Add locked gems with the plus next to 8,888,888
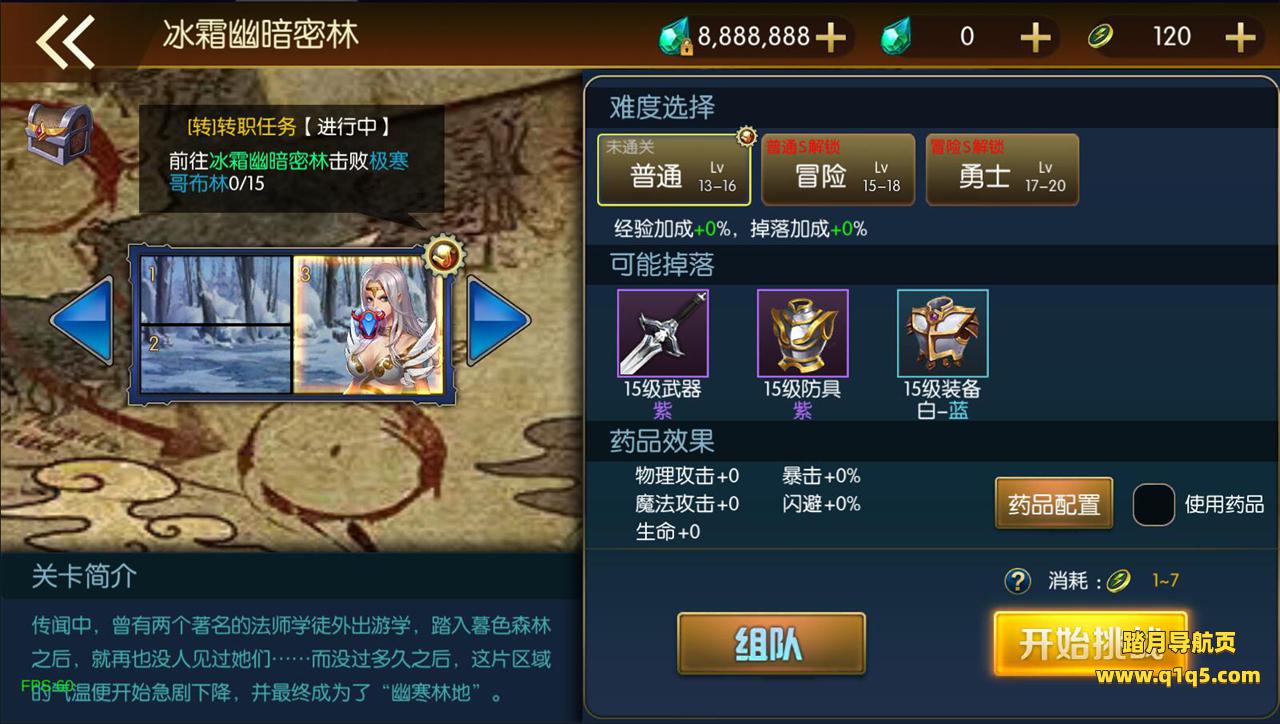The height and width of the screenshot is (724, 1280). 831,38
